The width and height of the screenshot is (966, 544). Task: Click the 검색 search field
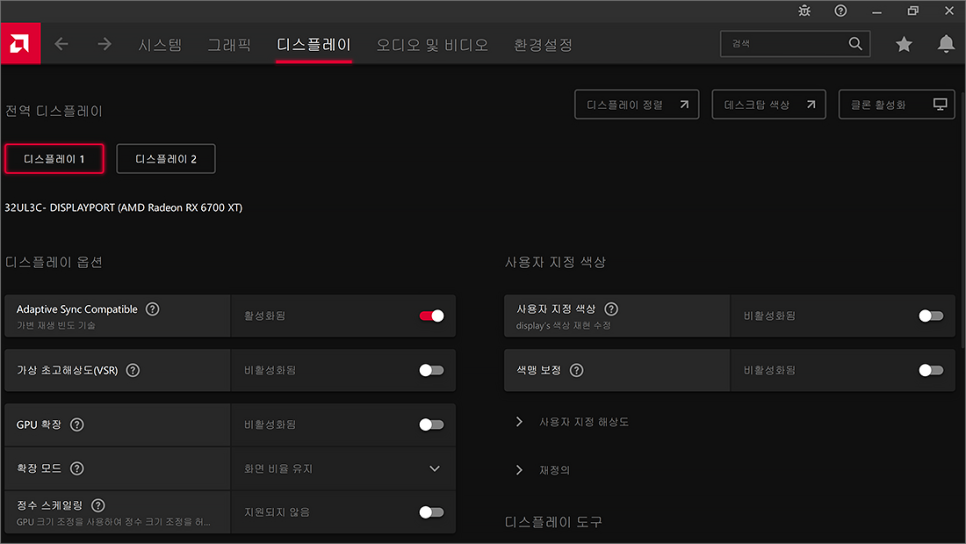[785, 44]
